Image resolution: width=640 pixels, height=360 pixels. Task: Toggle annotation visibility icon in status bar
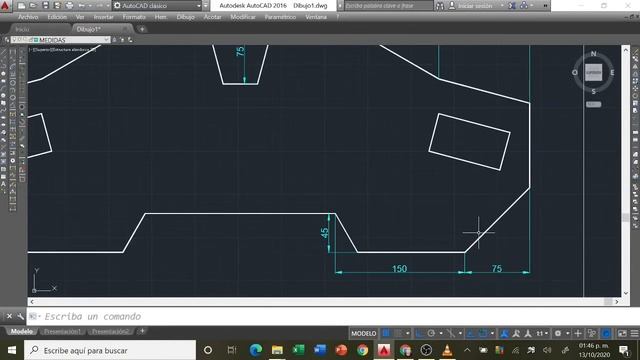[x=504, y=333]
